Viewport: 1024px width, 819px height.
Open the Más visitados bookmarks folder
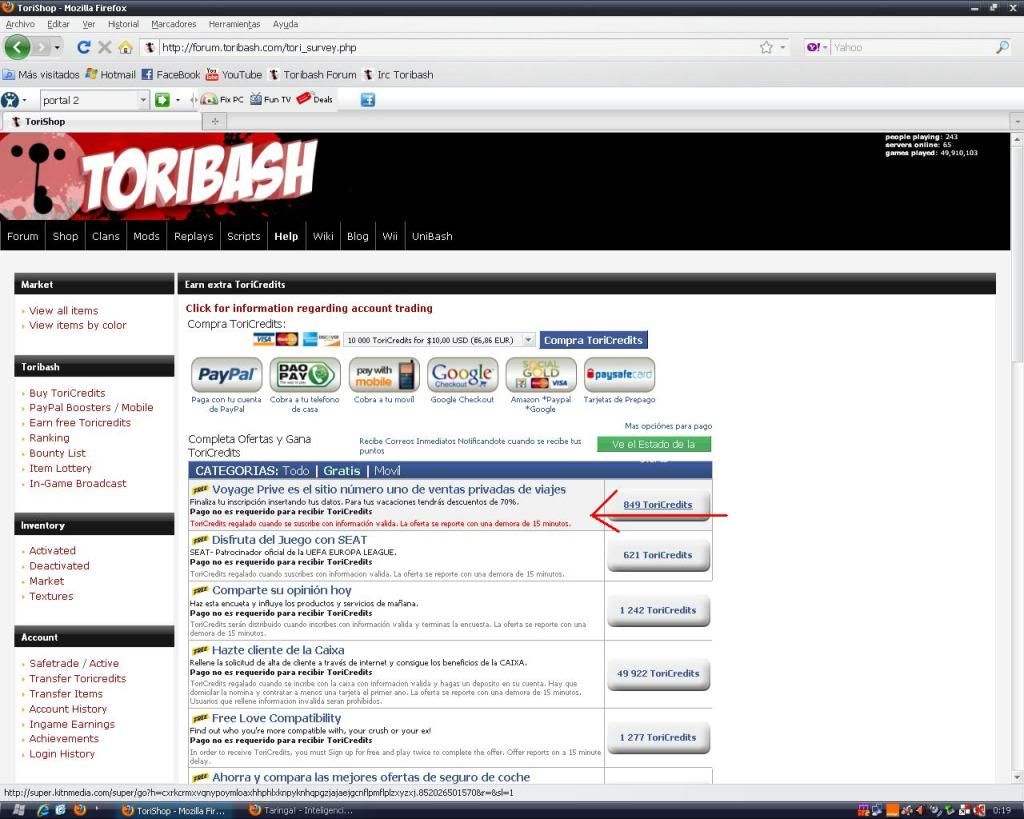(41, 74)
